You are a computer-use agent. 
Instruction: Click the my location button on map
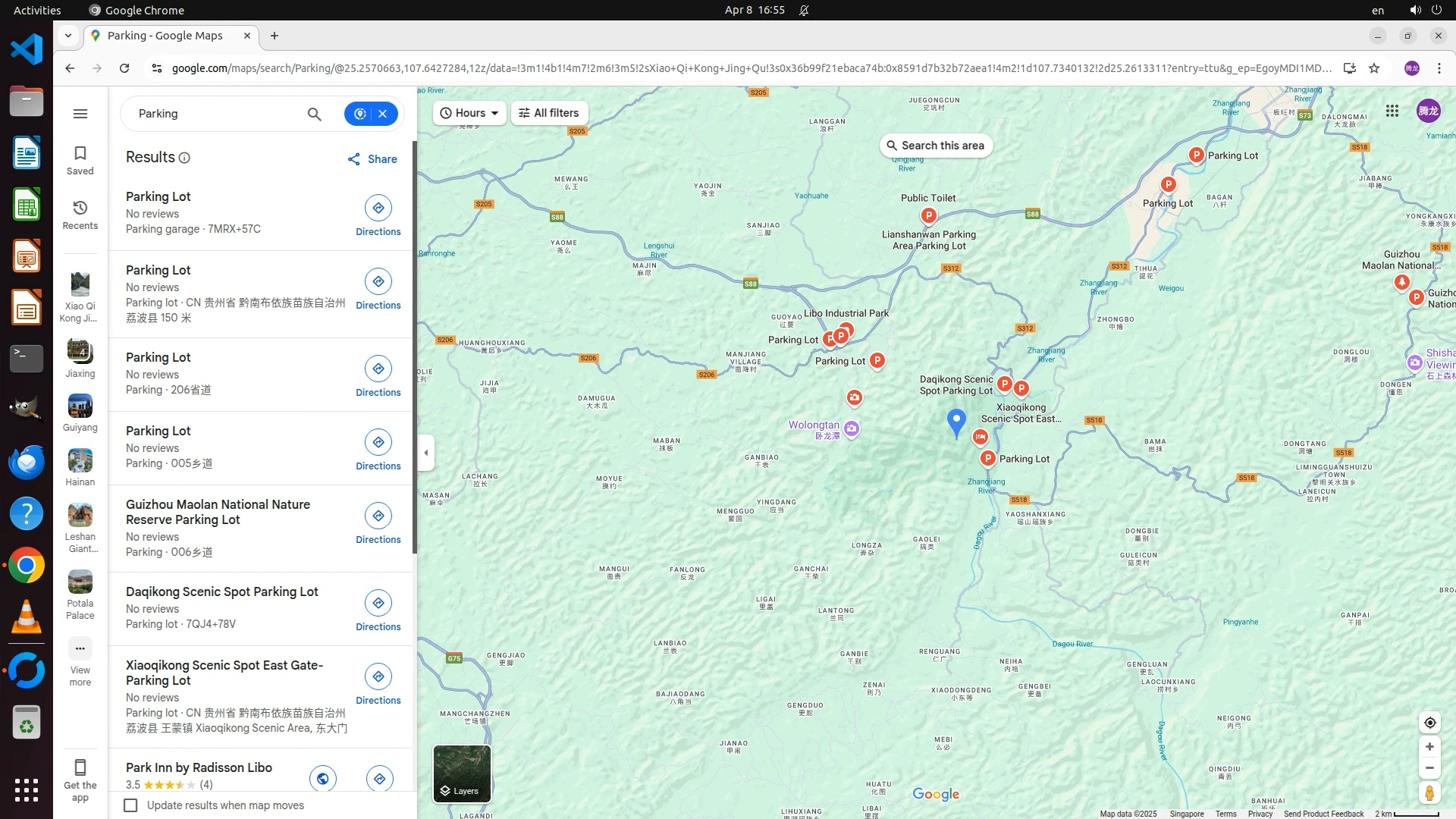click(x=1429, y=723)
